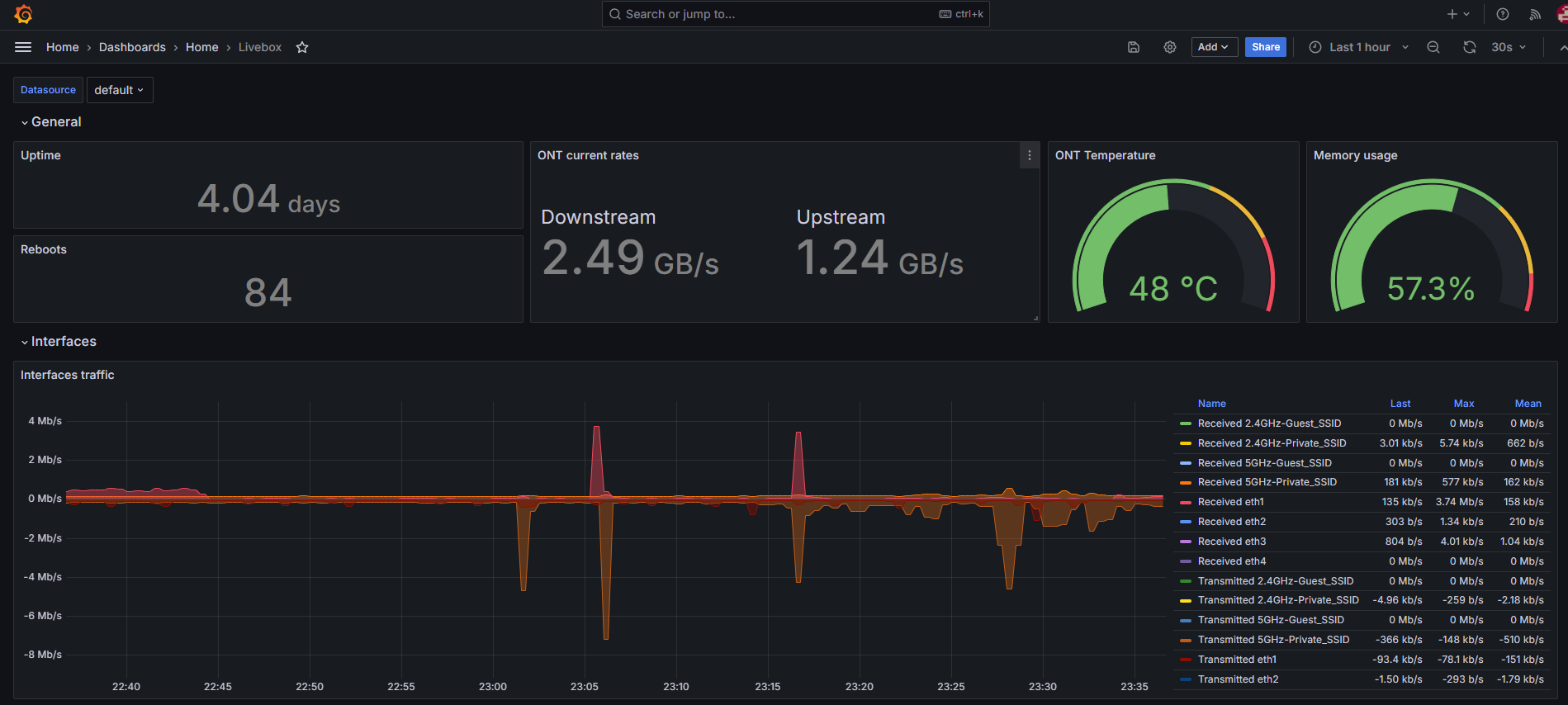Viewport: 1568px width, 705px height.
Task: Open the Add dropdown
Action: click(x=1214, y=47)
